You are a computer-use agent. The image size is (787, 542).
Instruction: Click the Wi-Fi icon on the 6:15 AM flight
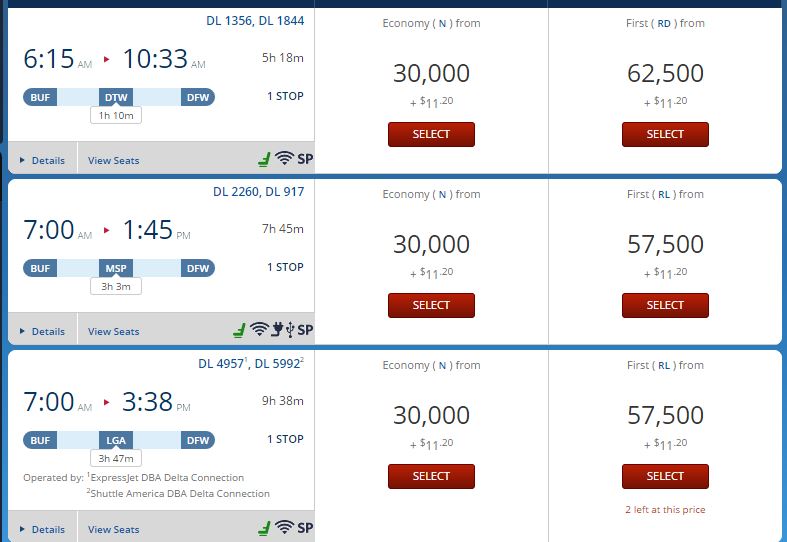tap(284, 158)
